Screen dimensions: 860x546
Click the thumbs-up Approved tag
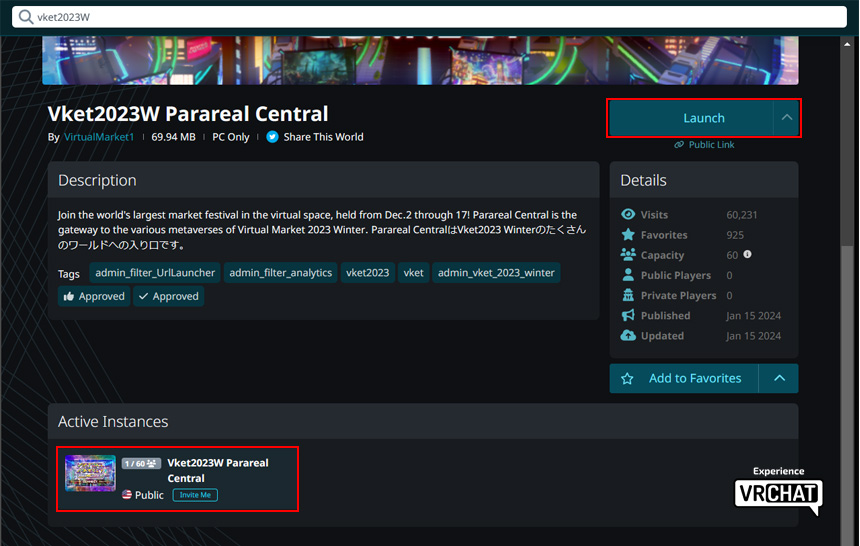94,297
